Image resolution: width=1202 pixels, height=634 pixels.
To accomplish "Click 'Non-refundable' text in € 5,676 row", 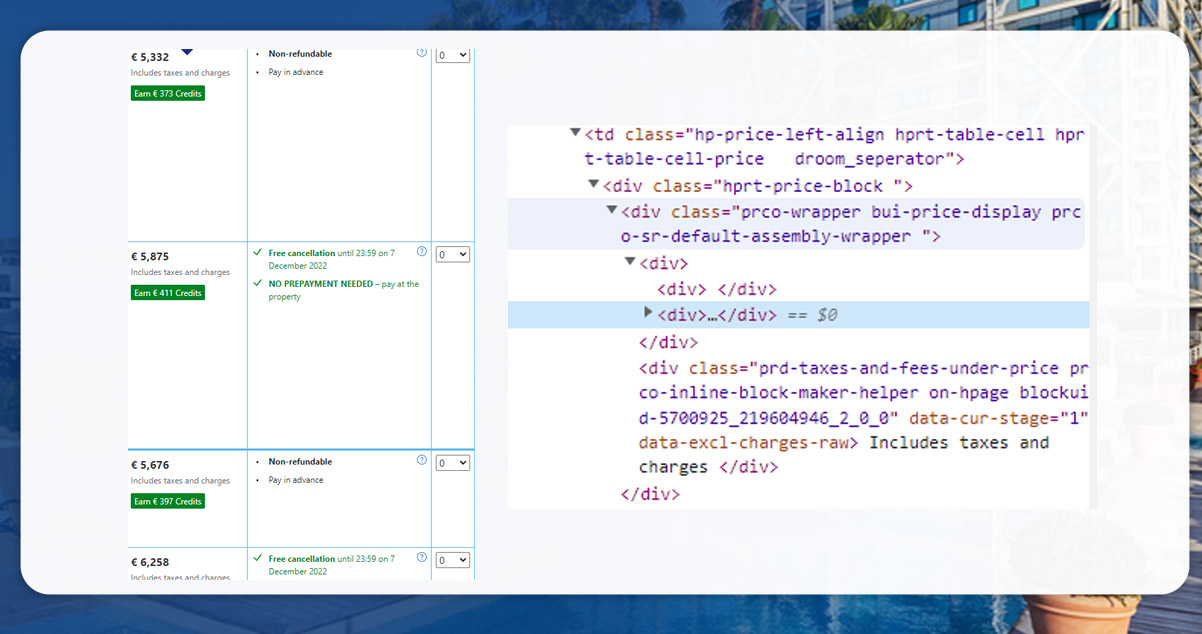I will pos(300,462).
